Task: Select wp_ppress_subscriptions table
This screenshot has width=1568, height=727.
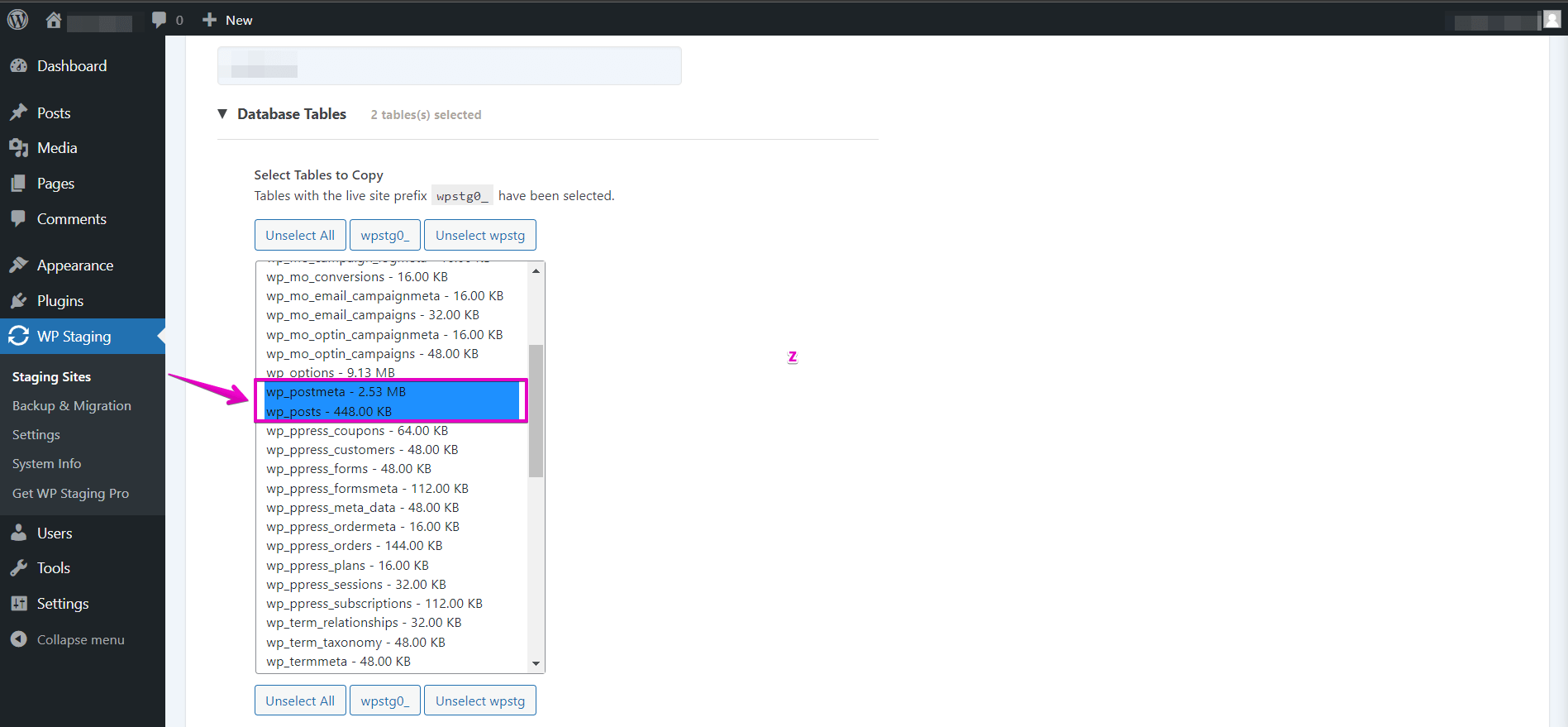Action: pyautogui.click(x=393, y=604)
